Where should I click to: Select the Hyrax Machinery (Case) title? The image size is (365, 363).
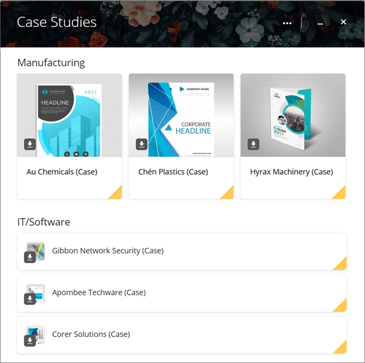[292, 172]
